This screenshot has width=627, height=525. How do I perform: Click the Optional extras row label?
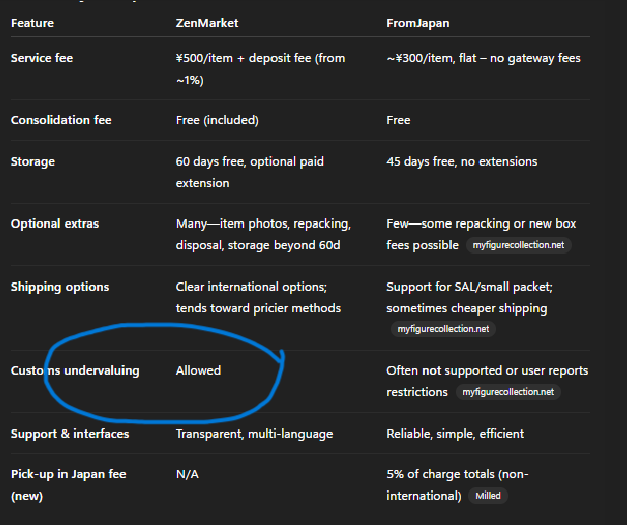(55, 224)
